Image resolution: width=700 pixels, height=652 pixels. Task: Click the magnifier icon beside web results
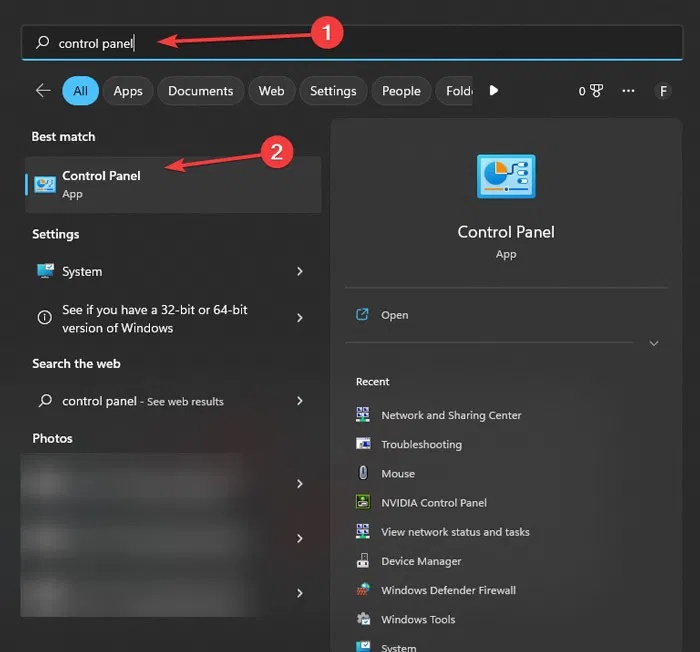coord(45,400)
